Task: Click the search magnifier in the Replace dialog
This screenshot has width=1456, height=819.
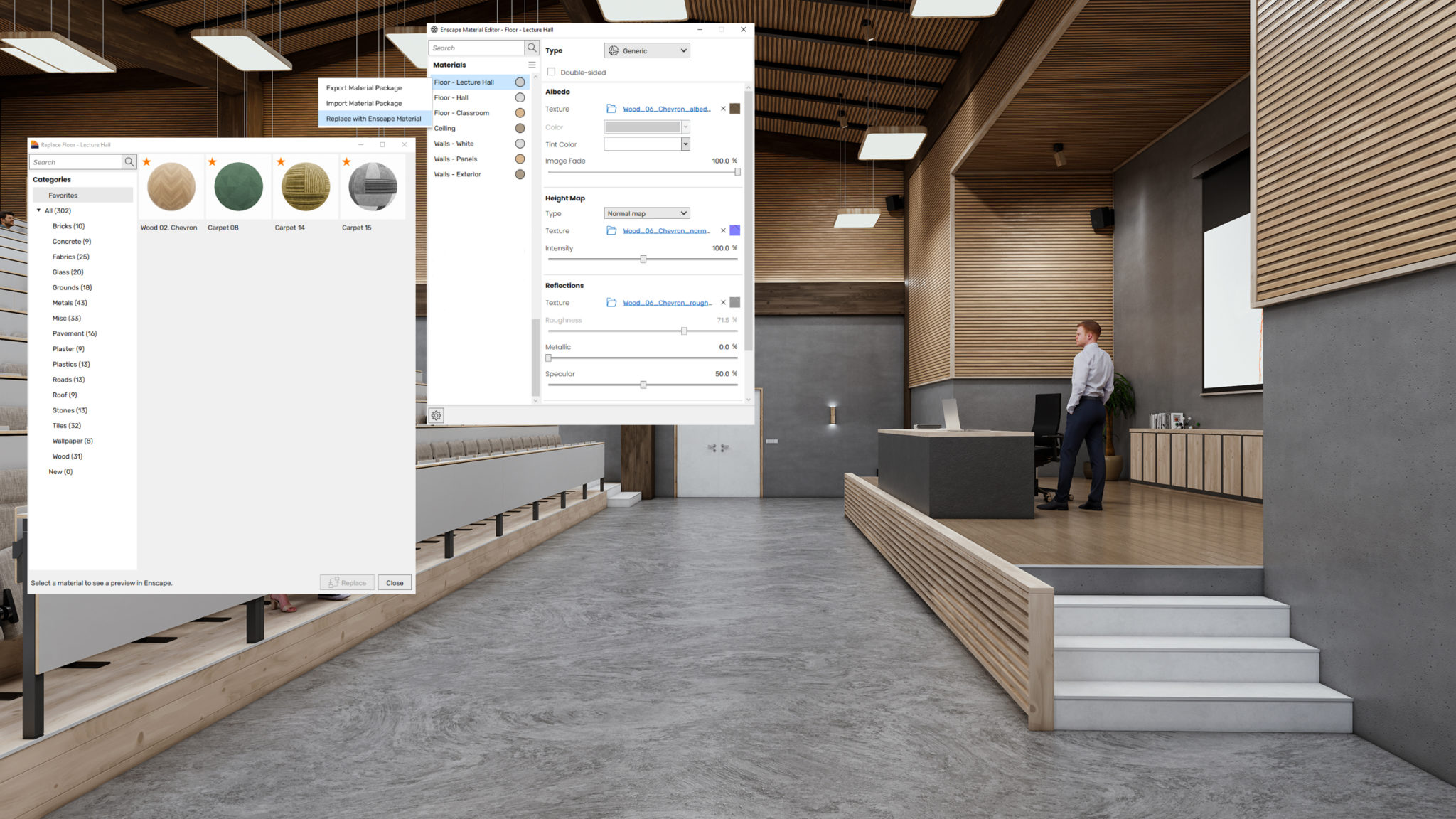Action: tap(129, 161)
